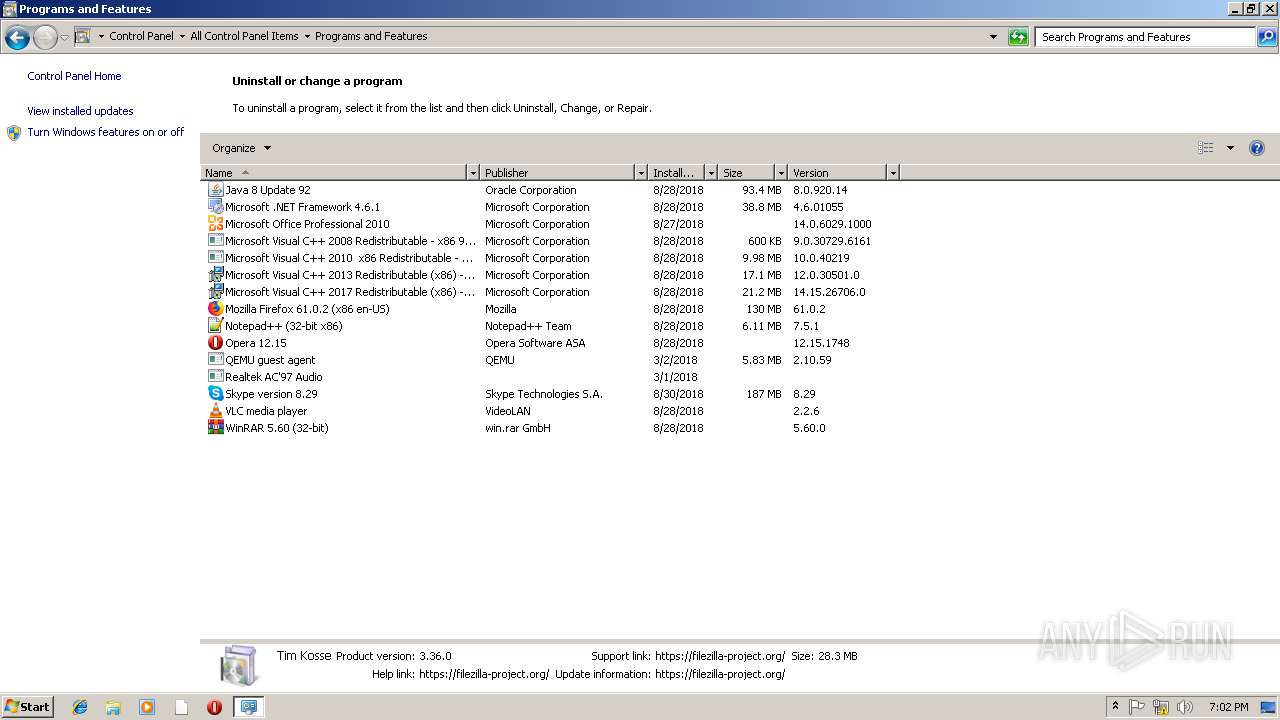Viewport: 1280px width, 720px height.
Task: Click the Skype version 8.29 icon
Action: pyautogui.click(x=215, y=394)
